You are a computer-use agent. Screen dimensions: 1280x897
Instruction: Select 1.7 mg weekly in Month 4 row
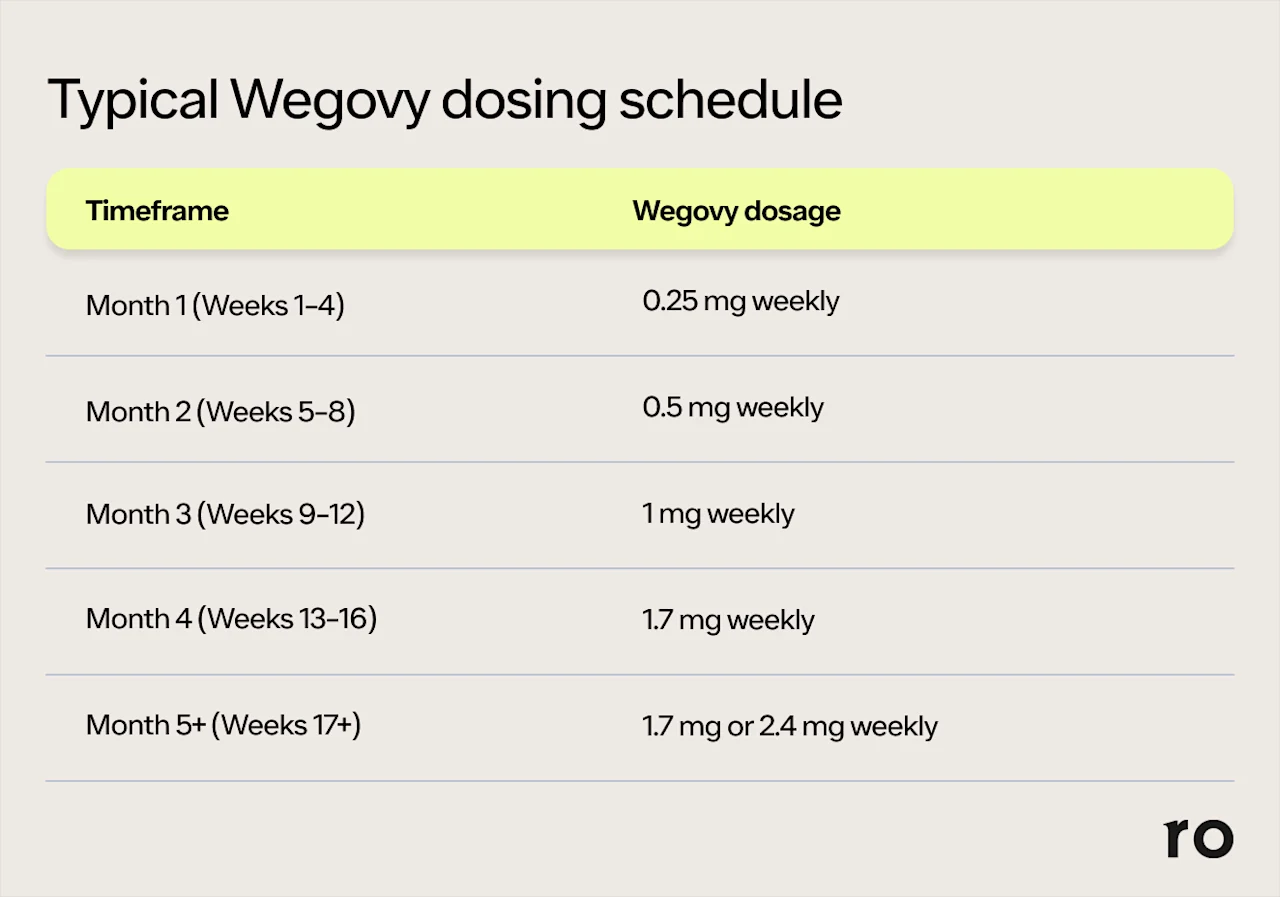pos(728,620)
